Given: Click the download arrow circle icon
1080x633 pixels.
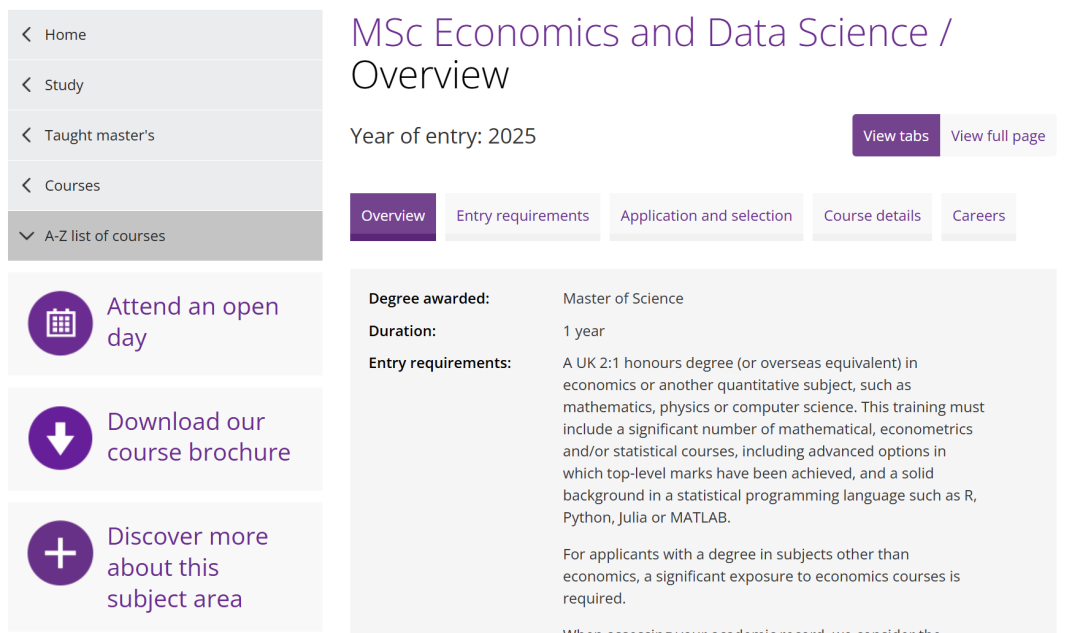Looking at the screenshot, I should tap(61, 438).
